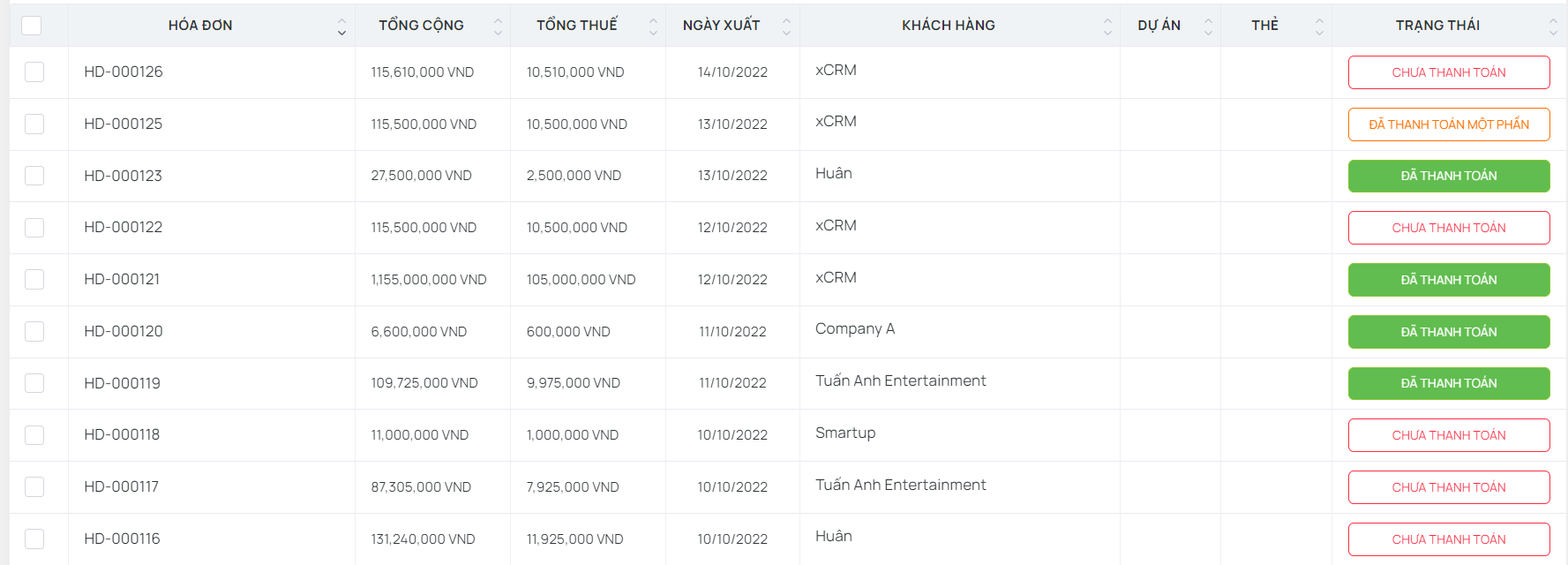
Task: Click the CHƯA THANH TOÁN status for HD-000116
Action: pyautogui.click(x=1448, y=539)
